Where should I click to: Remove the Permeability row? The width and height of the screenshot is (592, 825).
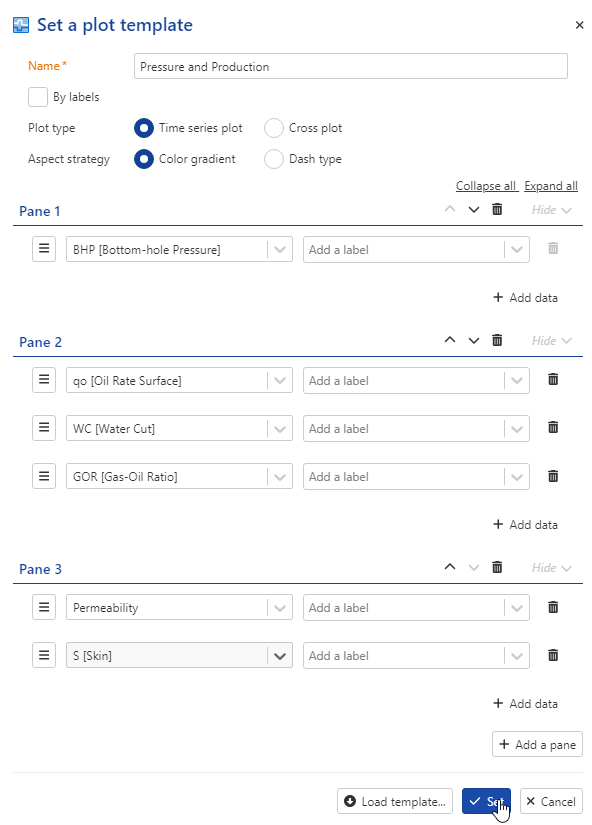click(553, 607)
